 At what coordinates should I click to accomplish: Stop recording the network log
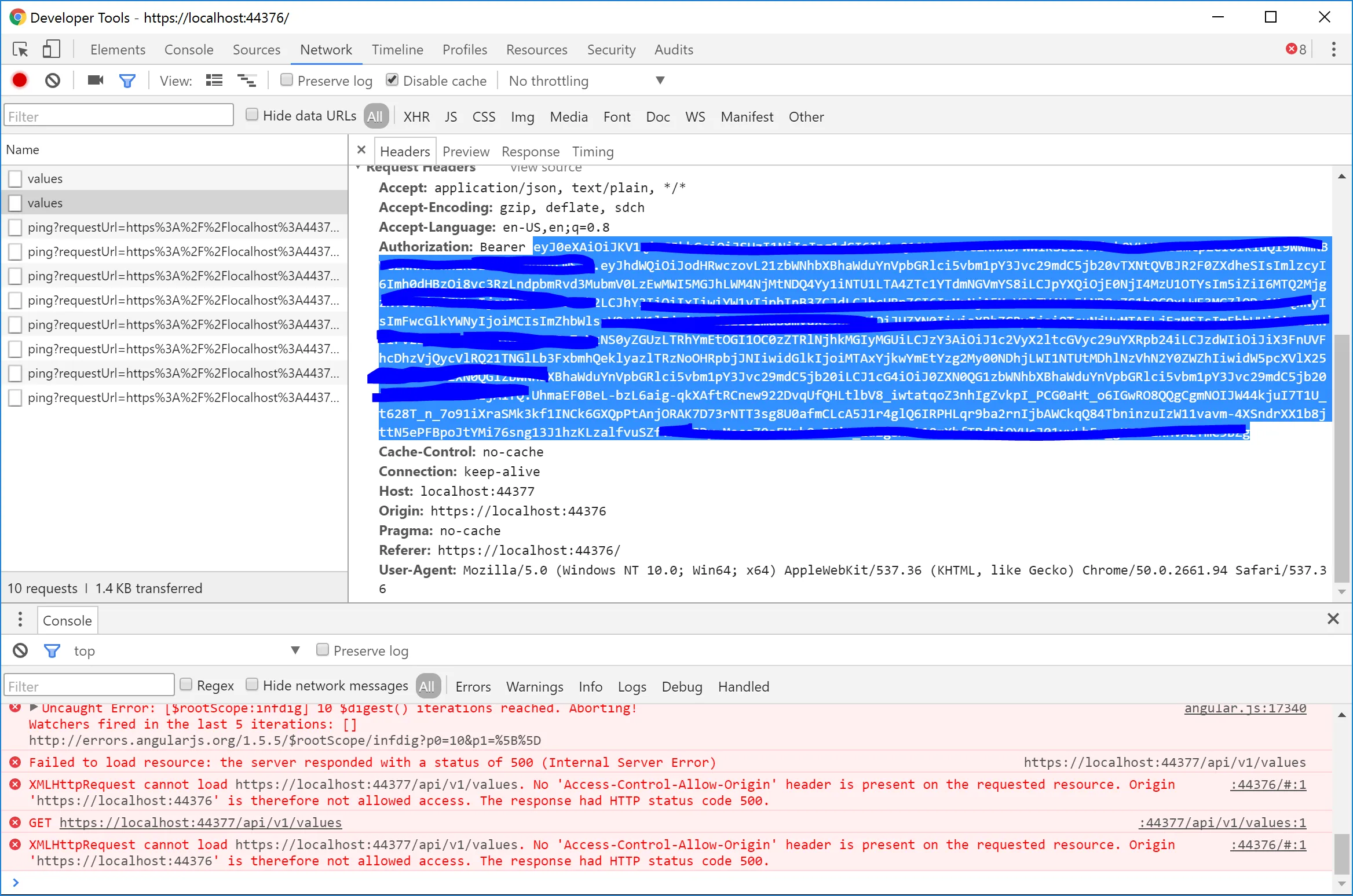(x=20, y=81)
